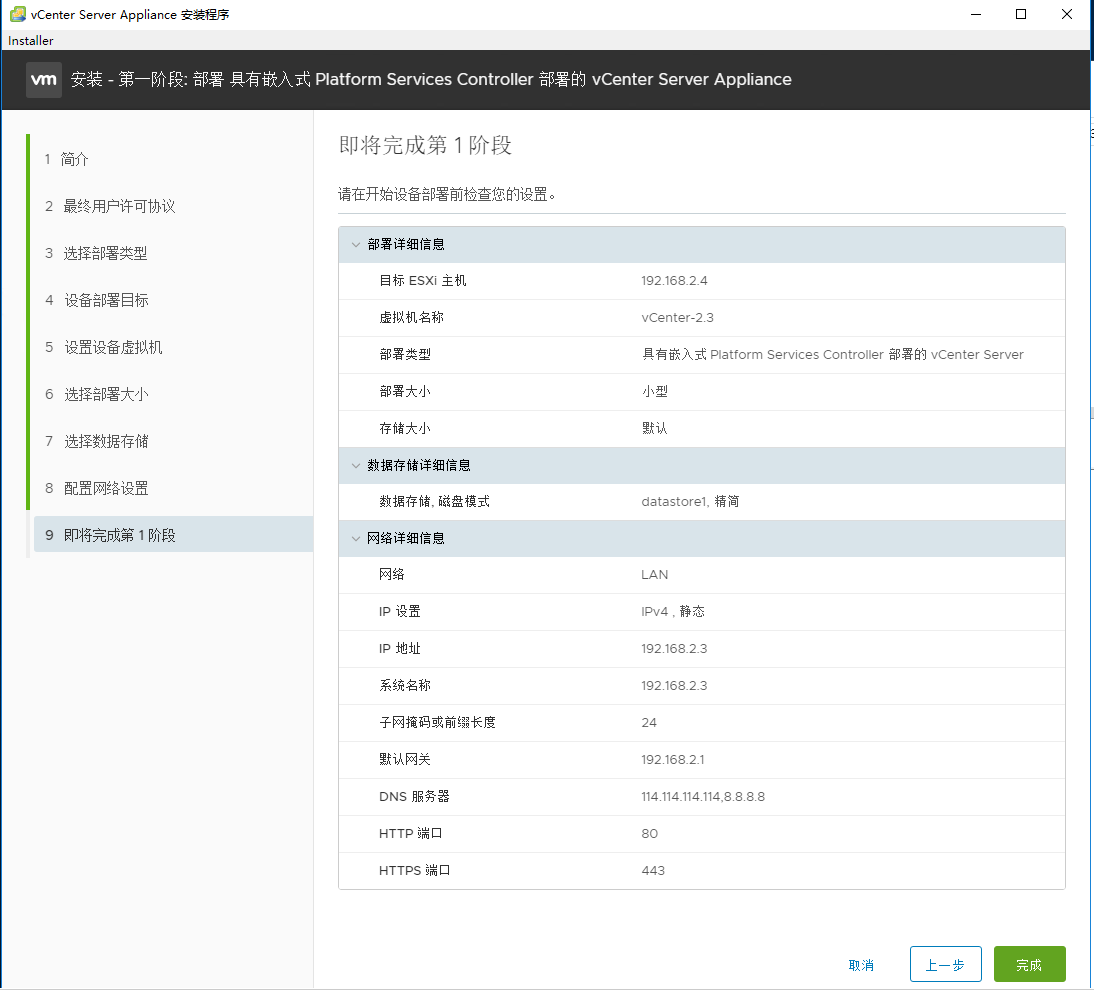Click the 部署大小 value 小型
Viewport: 1094px width, 990px height.
pos(654,392)
